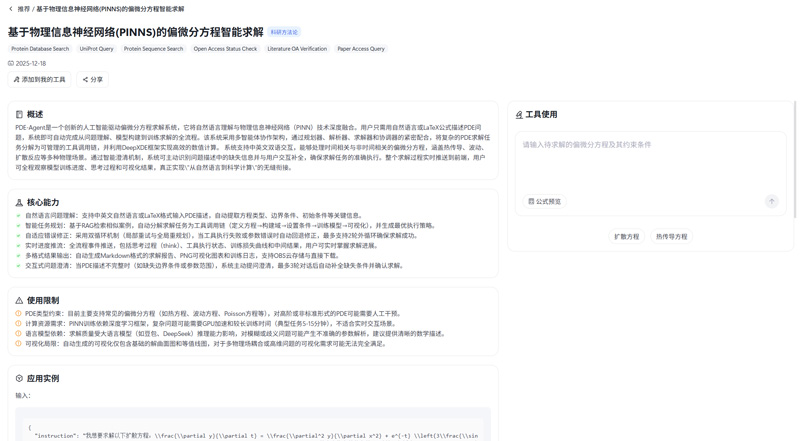Select the Protein Database Search tag
800x441 pixels.
[40, 49]
